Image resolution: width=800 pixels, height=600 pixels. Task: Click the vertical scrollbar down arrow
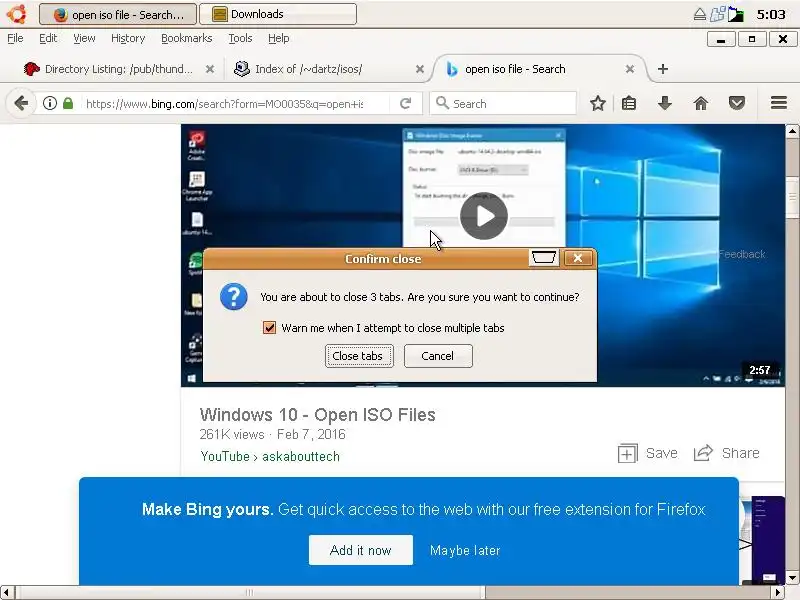[x=792, y=578]
